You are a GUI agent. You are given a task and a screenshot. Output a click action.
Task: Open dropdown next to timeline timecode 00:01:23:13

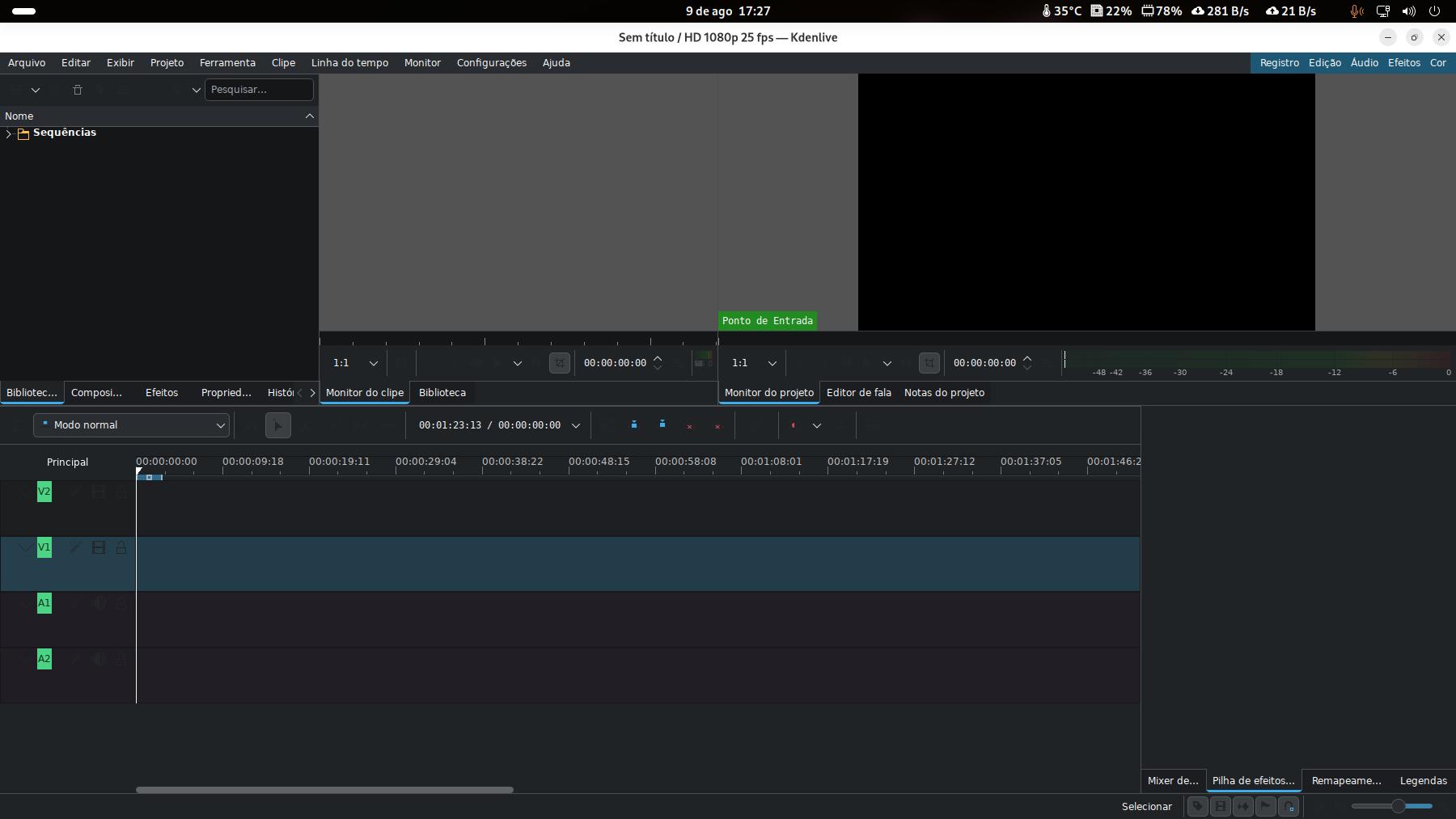tap(576, 425)
